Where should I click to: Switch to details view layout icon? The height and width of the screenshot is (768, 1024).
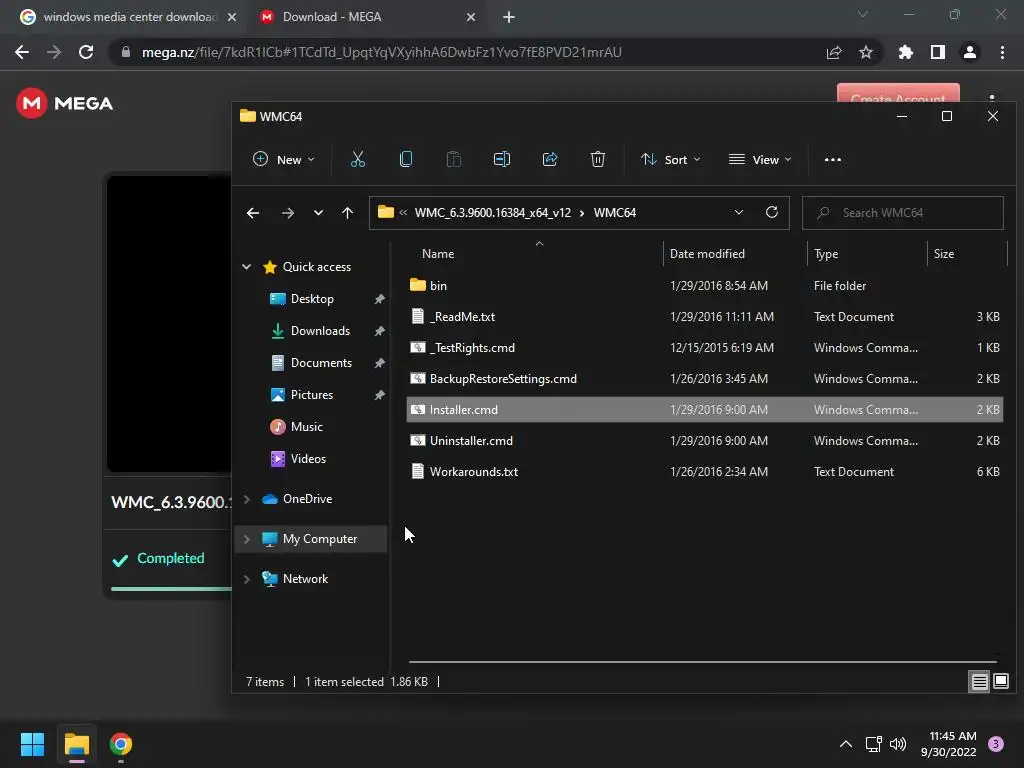[x=980, y=682]
